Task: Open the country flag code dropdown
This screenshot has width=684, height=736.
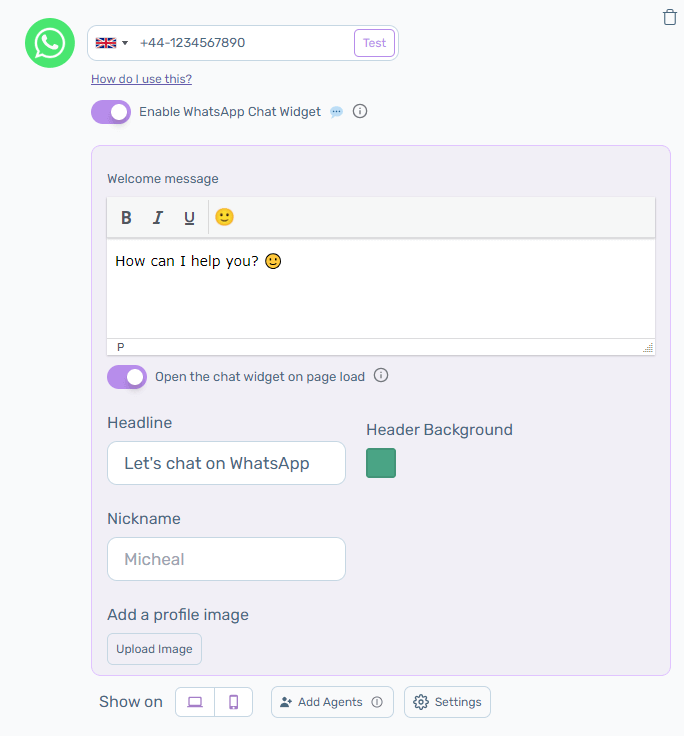Action: point(112,43)
